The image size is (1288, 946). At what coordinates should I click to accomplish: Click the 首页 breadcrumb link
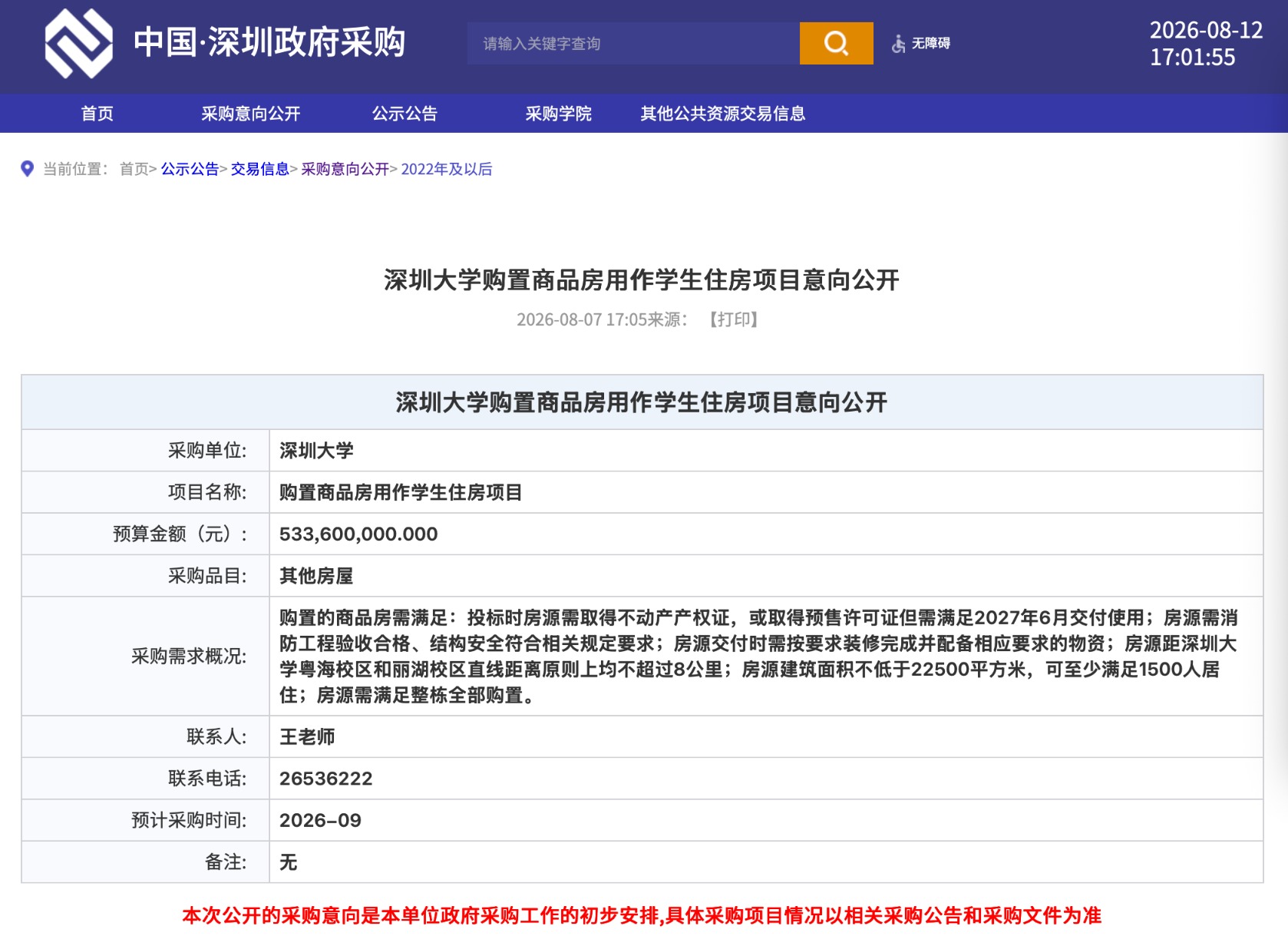pyautogui.click(x=134, y=169)
